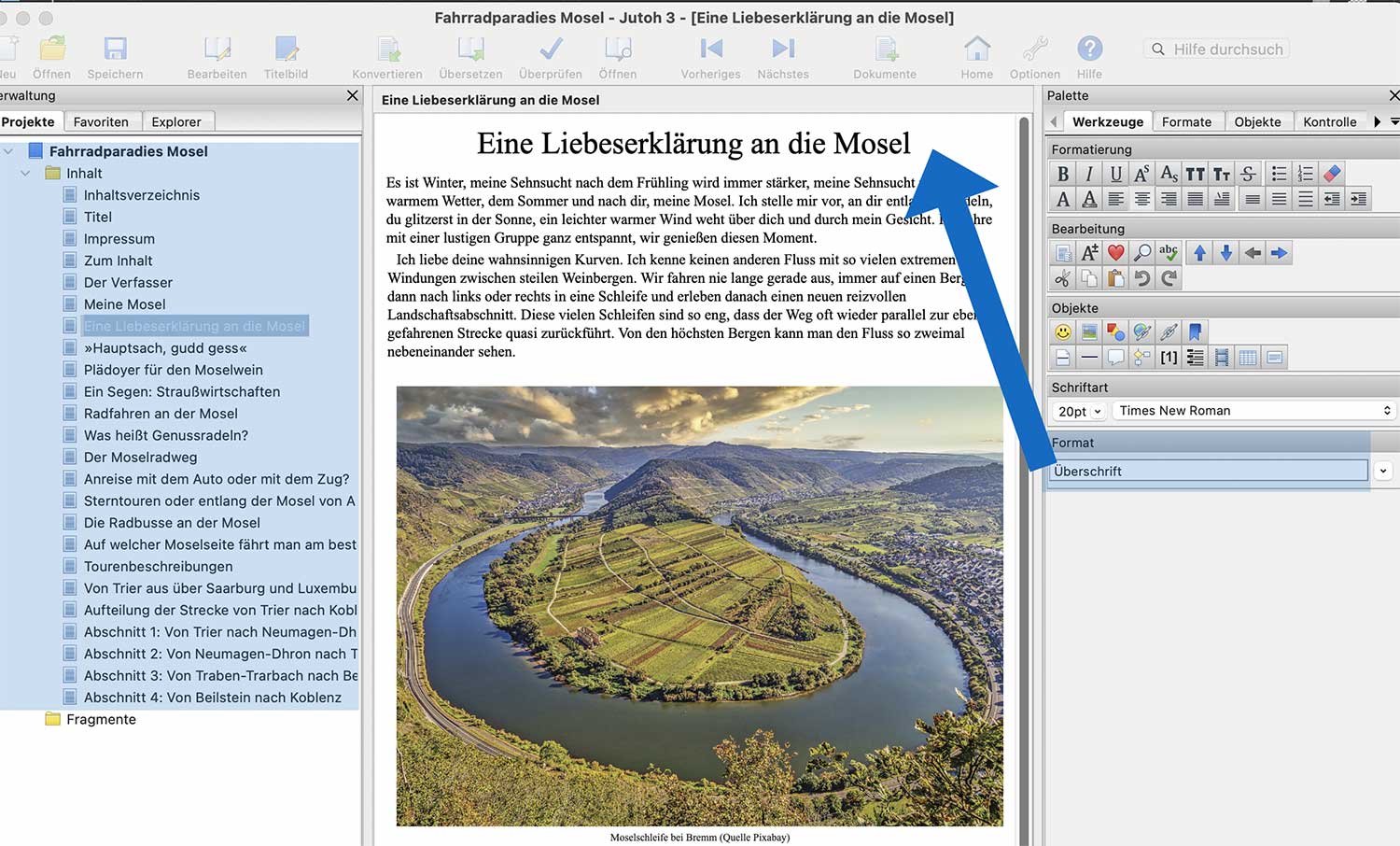Open the Times New Roman font dropdown

click(1254, 411)
